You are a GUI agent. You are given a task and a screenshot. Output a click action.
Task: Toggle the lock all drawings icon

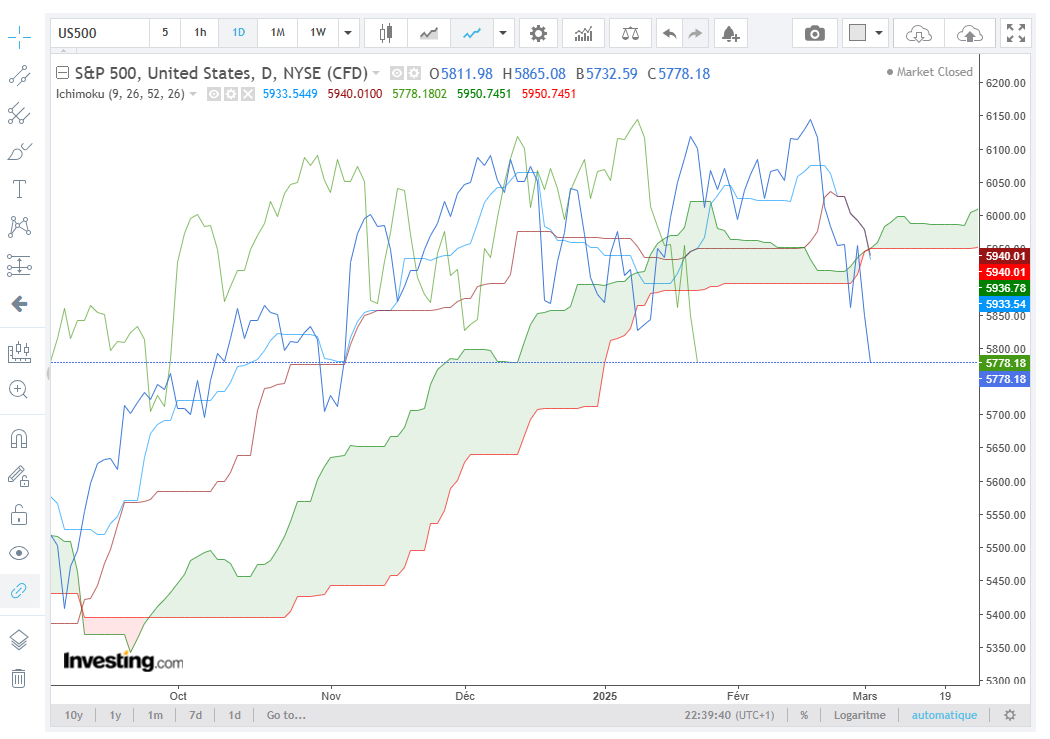point(19,515)
